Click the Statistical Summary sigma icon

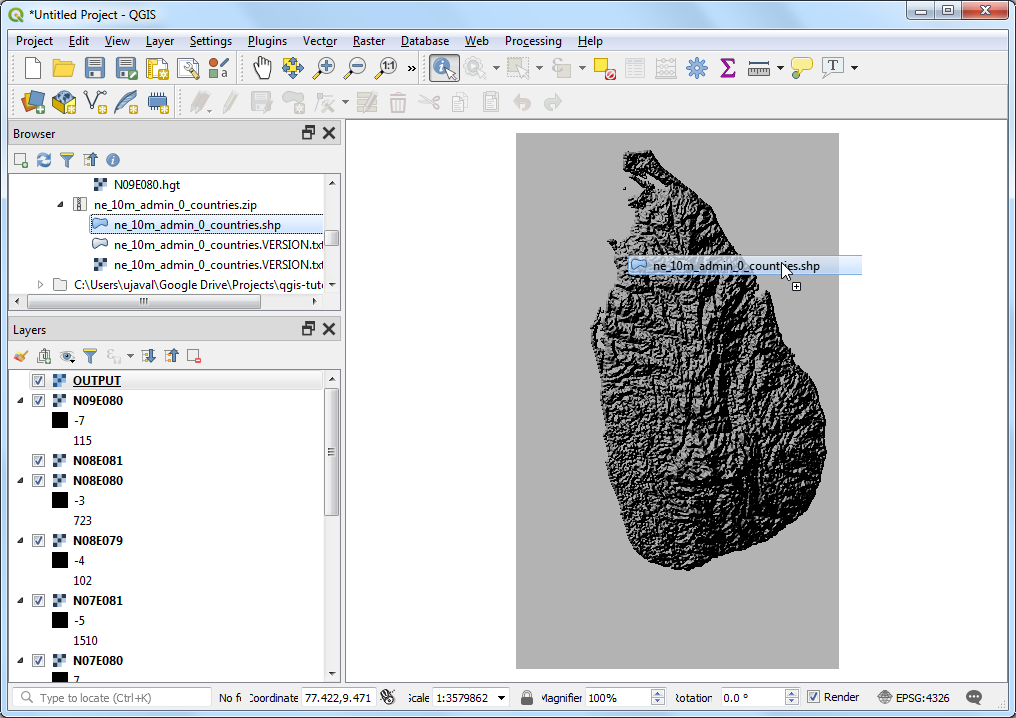point(728,68)
